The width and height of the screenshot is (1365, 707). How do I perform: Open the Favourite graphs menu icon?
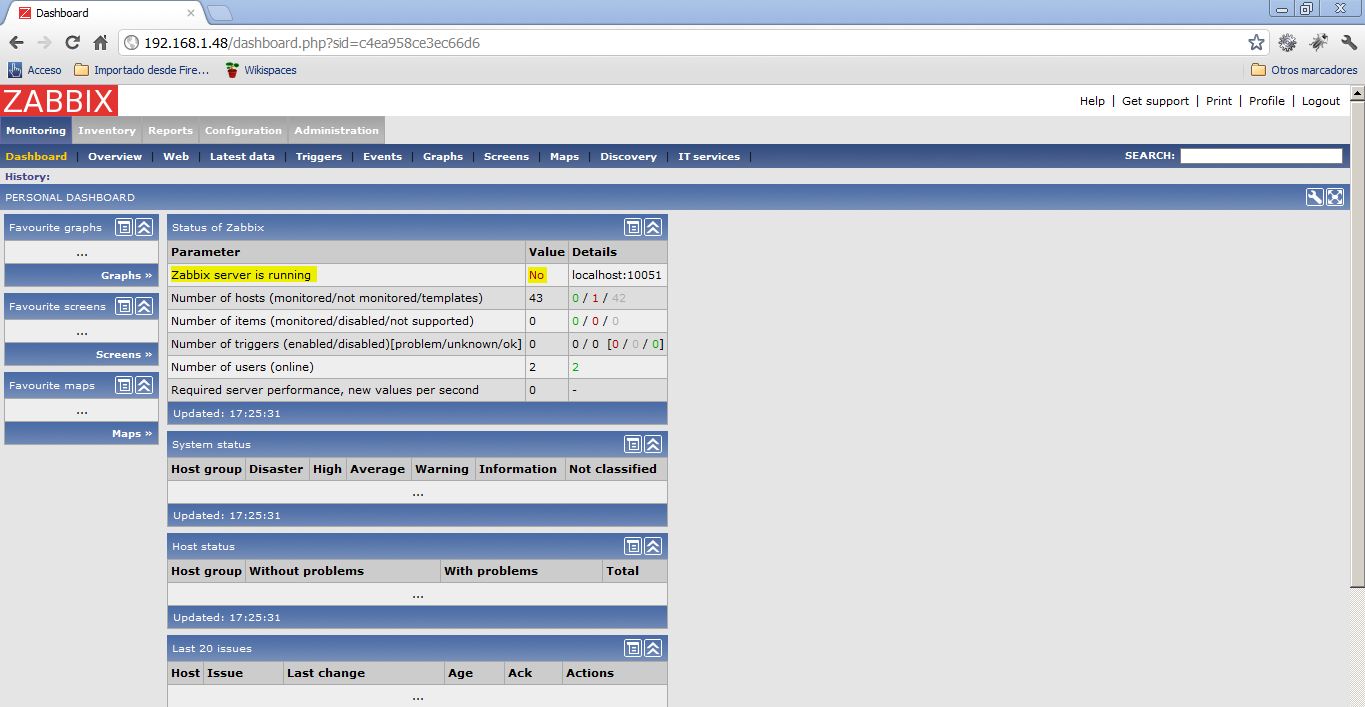pos(124,227)
